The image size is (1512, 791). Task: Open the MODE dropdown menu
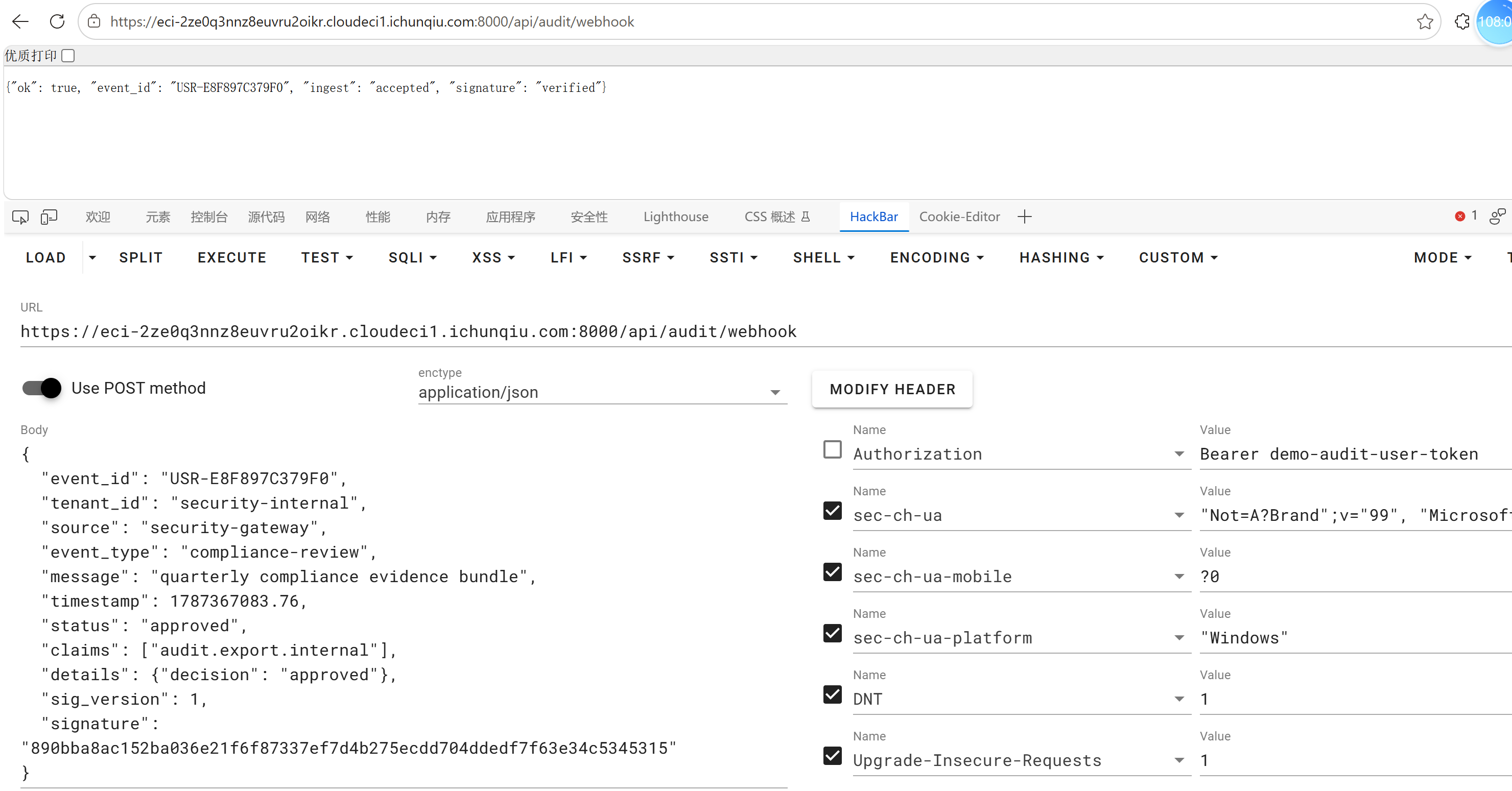[x=1443, y=257]
